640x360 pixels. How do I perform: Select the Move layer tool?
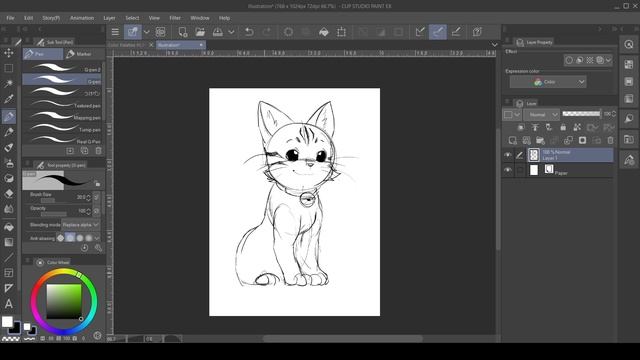coord(9,53)
